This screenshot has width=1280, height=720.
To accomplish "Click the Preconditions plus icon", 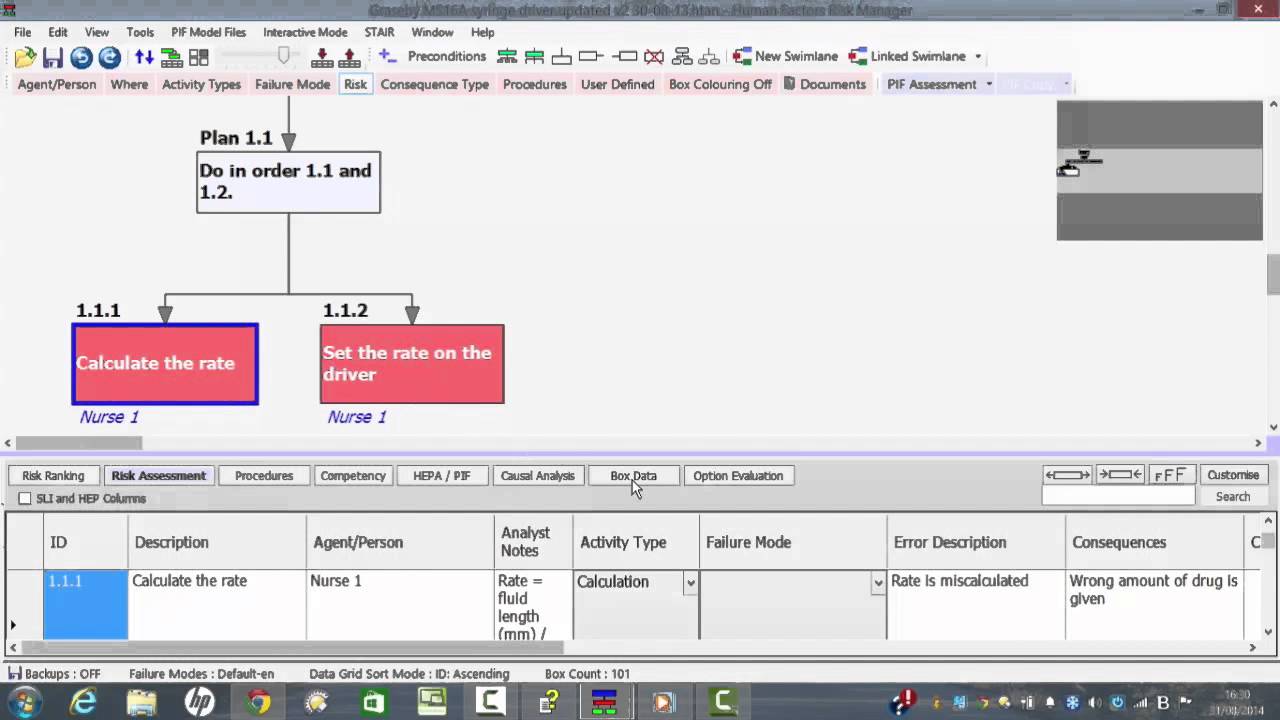I will (388, 56).
